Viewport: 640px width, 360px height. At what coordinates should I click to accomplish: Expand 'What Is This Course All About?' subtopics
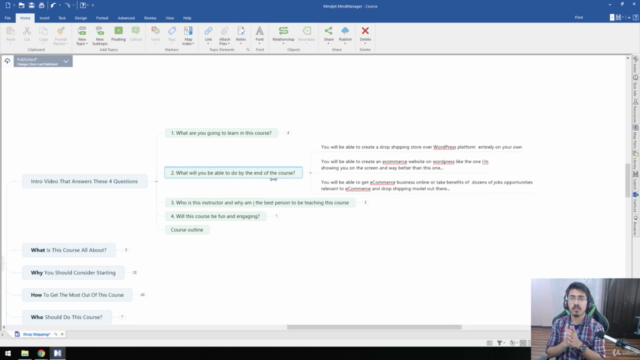[126, 250]
